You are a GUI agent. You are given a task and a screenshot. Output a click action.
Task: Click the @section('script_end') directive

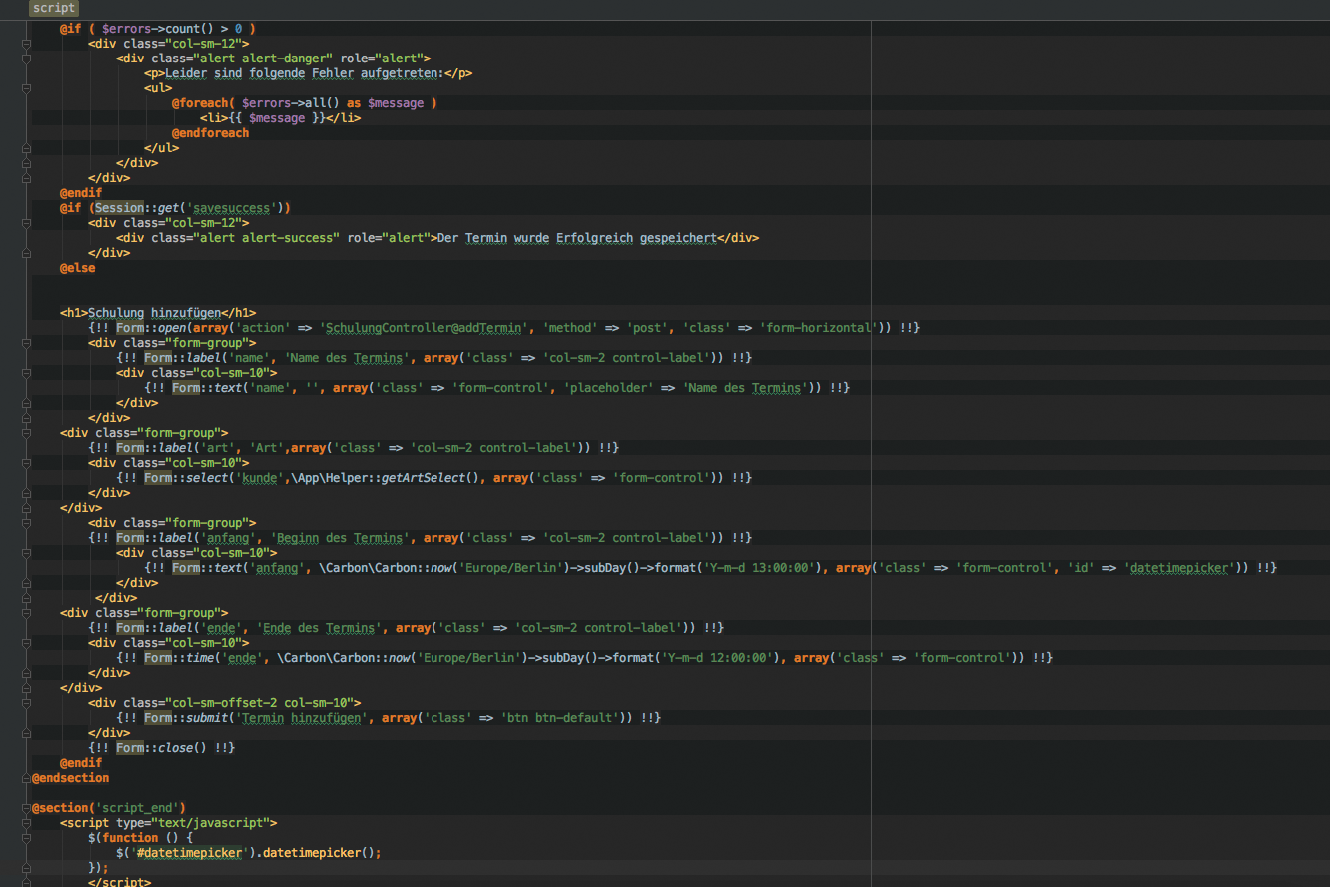coord(108,808)
